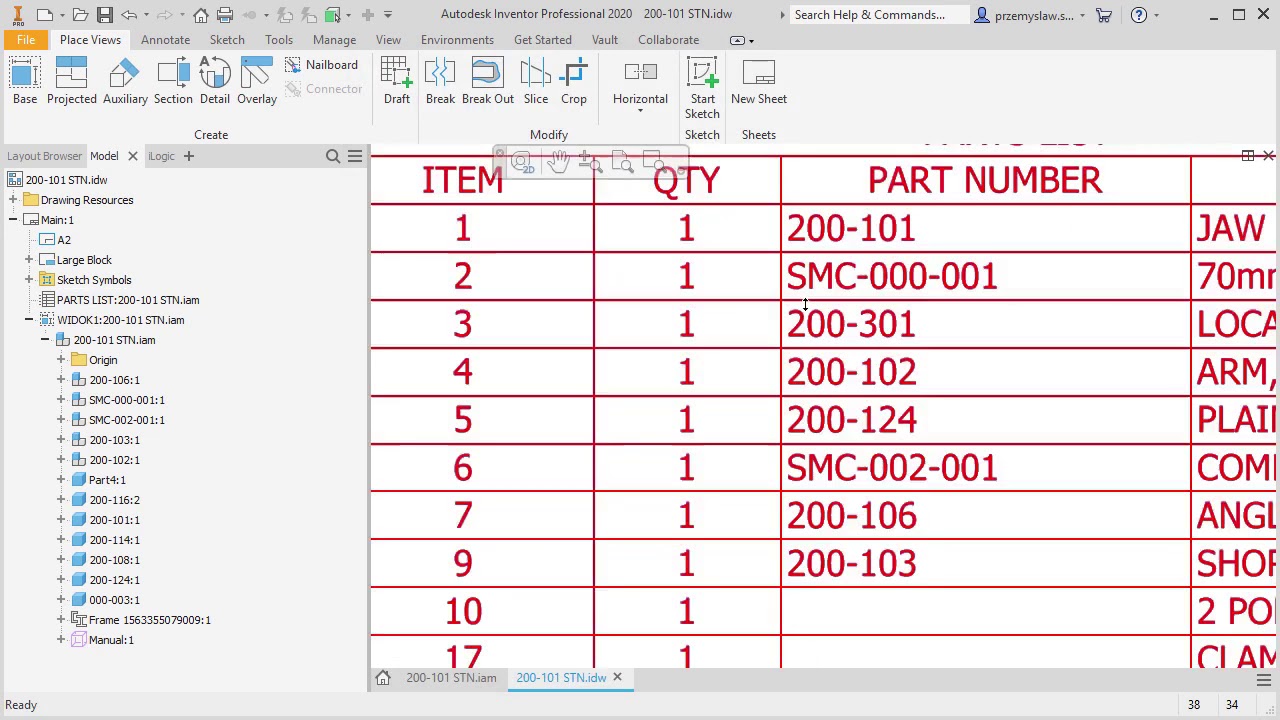This screenshot has height=720, width=1280.
Task: Click the Slice tool
Action: tap(536, 82)
